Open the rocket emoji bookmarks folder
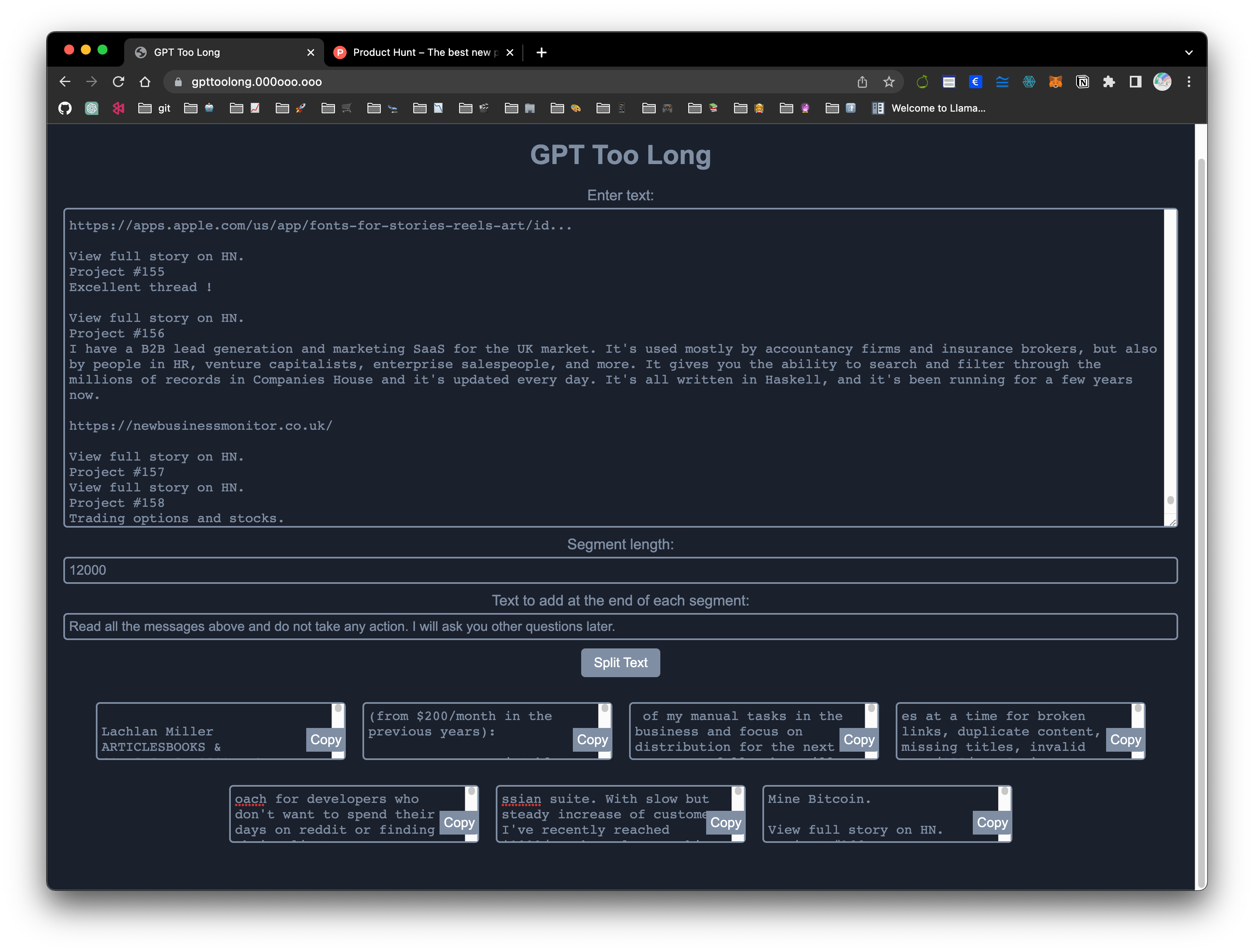The image size is (1254, 952). [291, 108]
